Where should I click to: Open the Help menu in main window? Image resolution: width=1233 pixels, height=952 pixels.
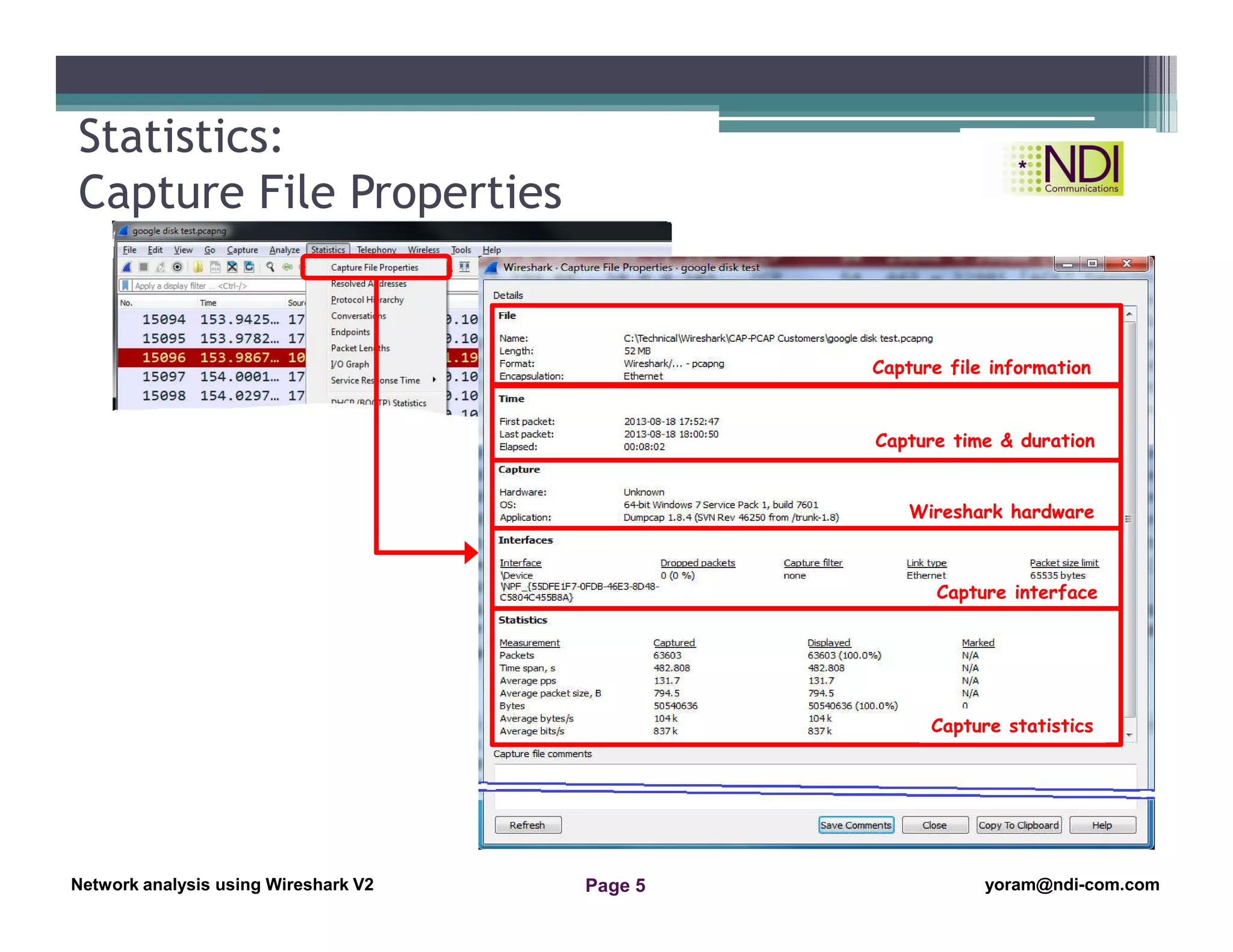pyautogui.click(x=491, y=250)
